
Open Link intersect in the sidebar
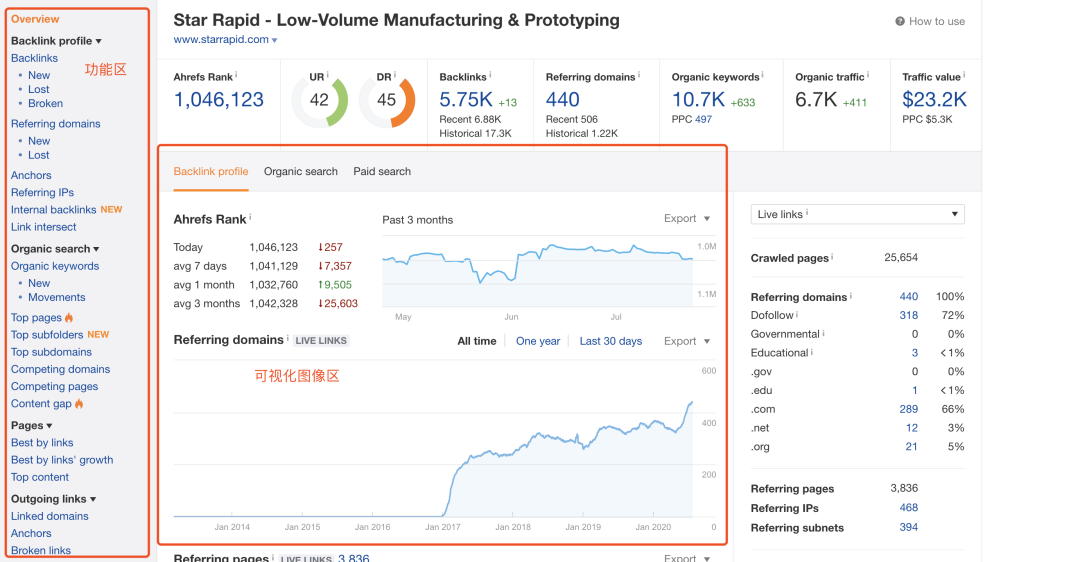43,227
